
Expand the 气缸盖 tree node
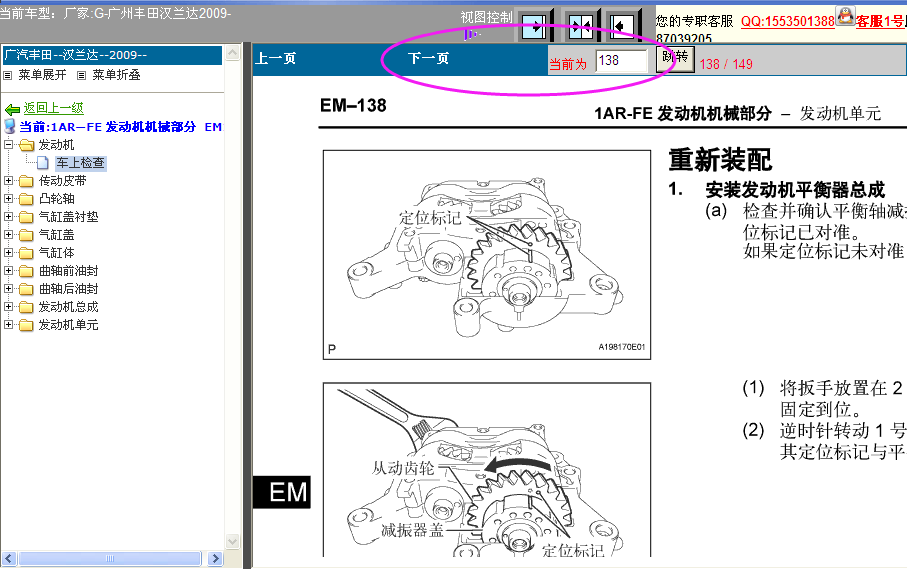point(8,234)
